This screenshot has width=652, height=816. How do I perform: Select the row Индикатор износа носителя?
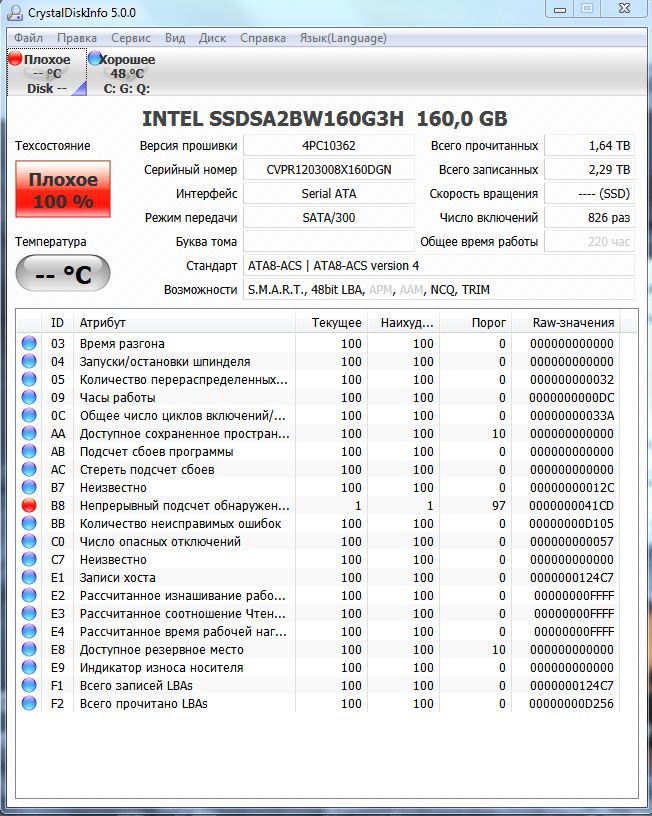click(x=318, y=667)
